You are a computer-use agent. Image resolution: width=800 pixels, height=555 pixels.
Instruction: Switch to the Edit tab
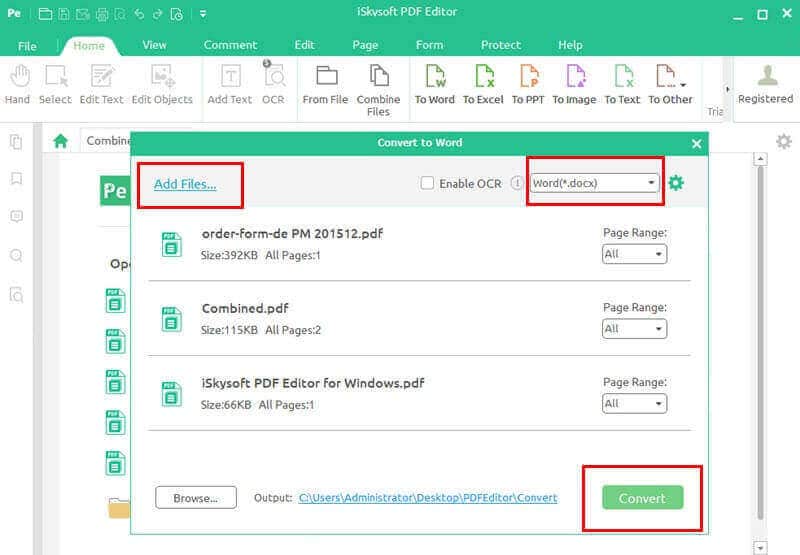pos(304,45)
